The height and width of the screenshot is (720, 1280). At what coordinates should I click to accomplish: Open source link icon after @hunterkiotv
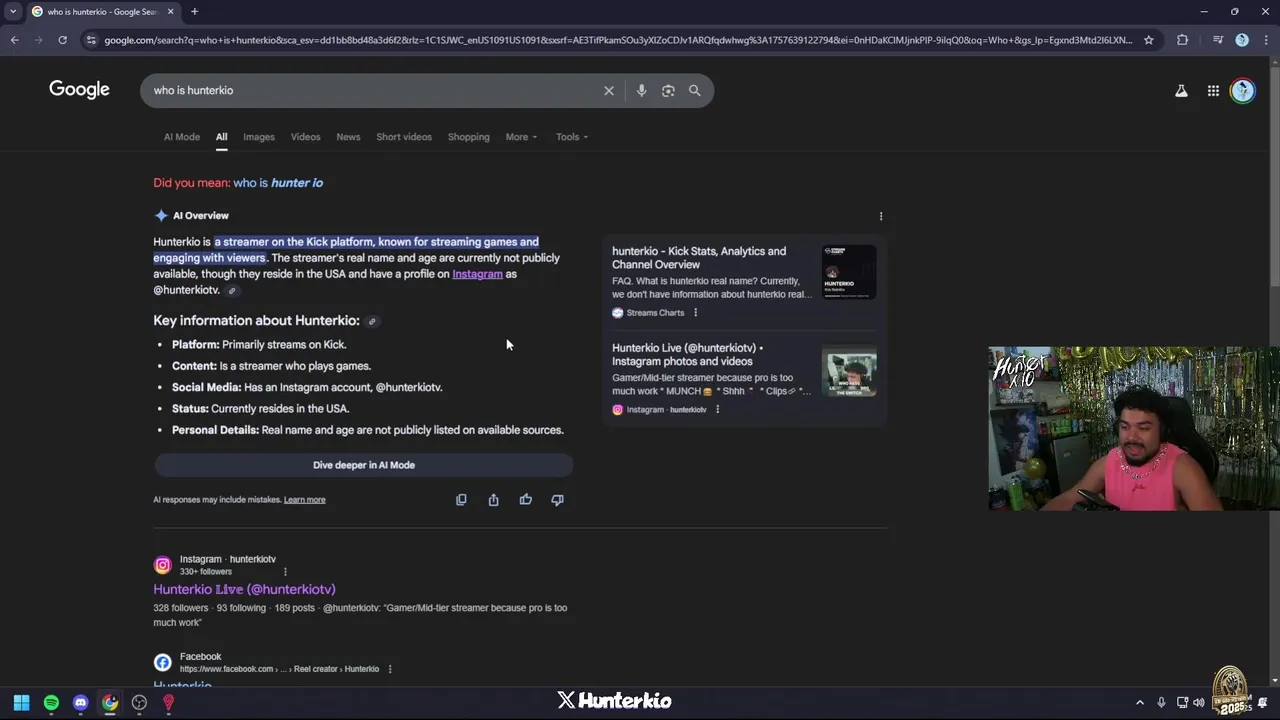coord(232,291)
